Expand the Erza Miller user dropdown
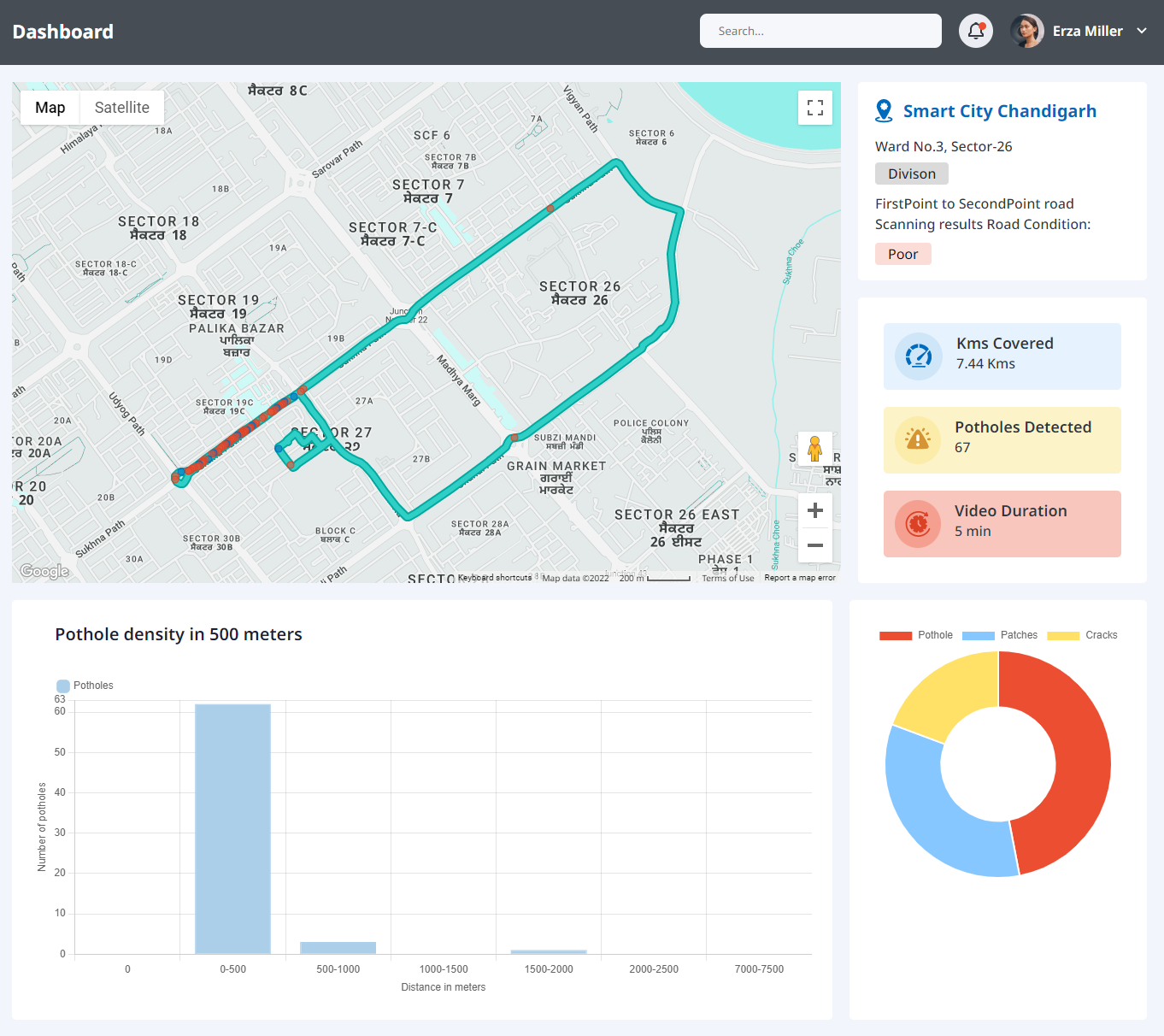 point(1141,31)
